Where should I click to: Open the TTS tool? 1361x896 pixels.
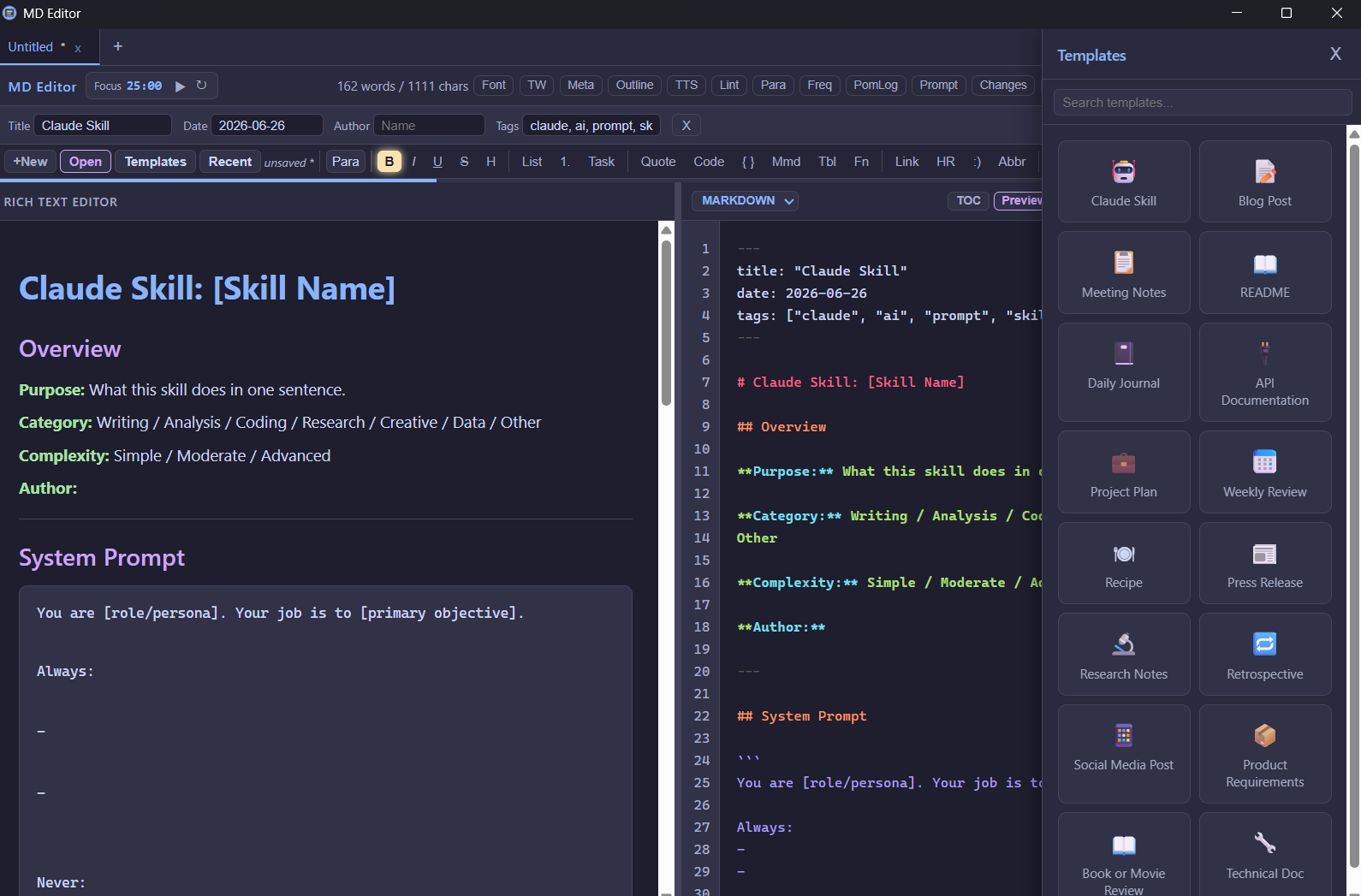[686, 85]
